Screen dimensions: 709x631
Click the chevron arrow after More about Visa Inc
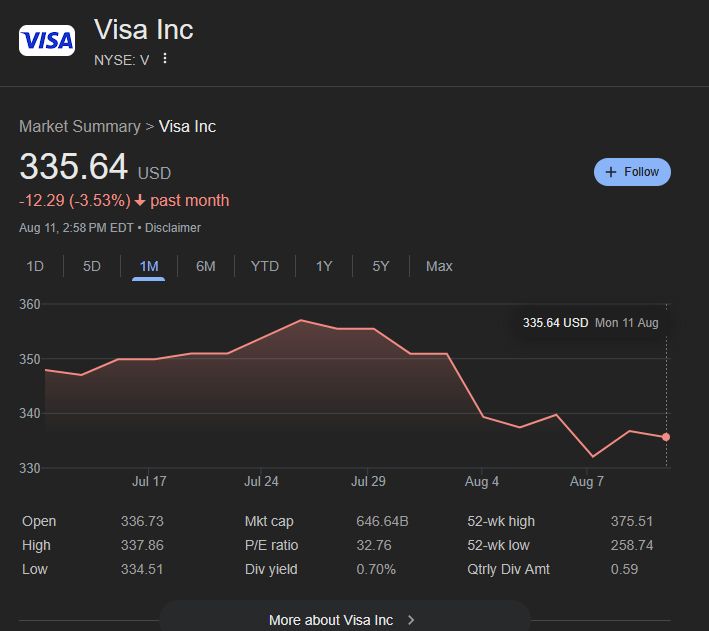(x=411, y=620)
